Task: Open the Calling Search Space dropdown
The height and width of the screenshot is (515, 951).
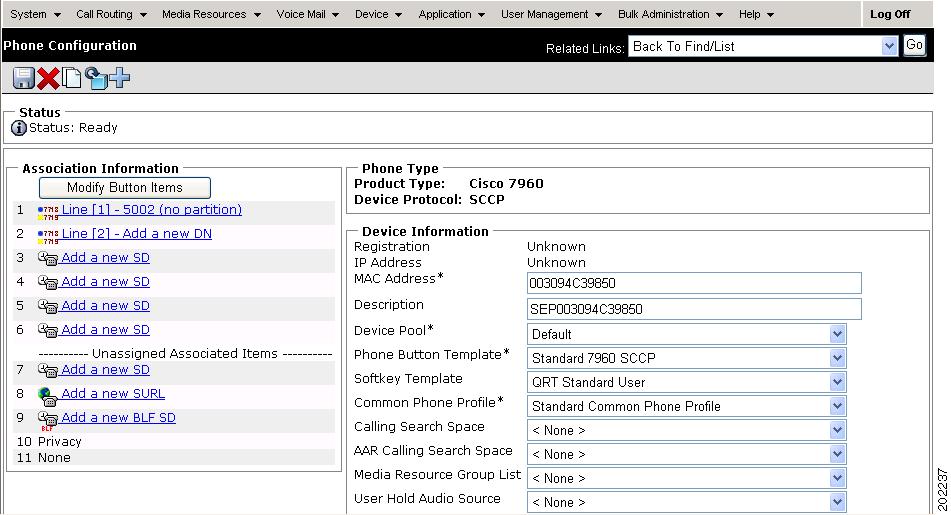Action: pyautogui.click(x=687, y=430)
